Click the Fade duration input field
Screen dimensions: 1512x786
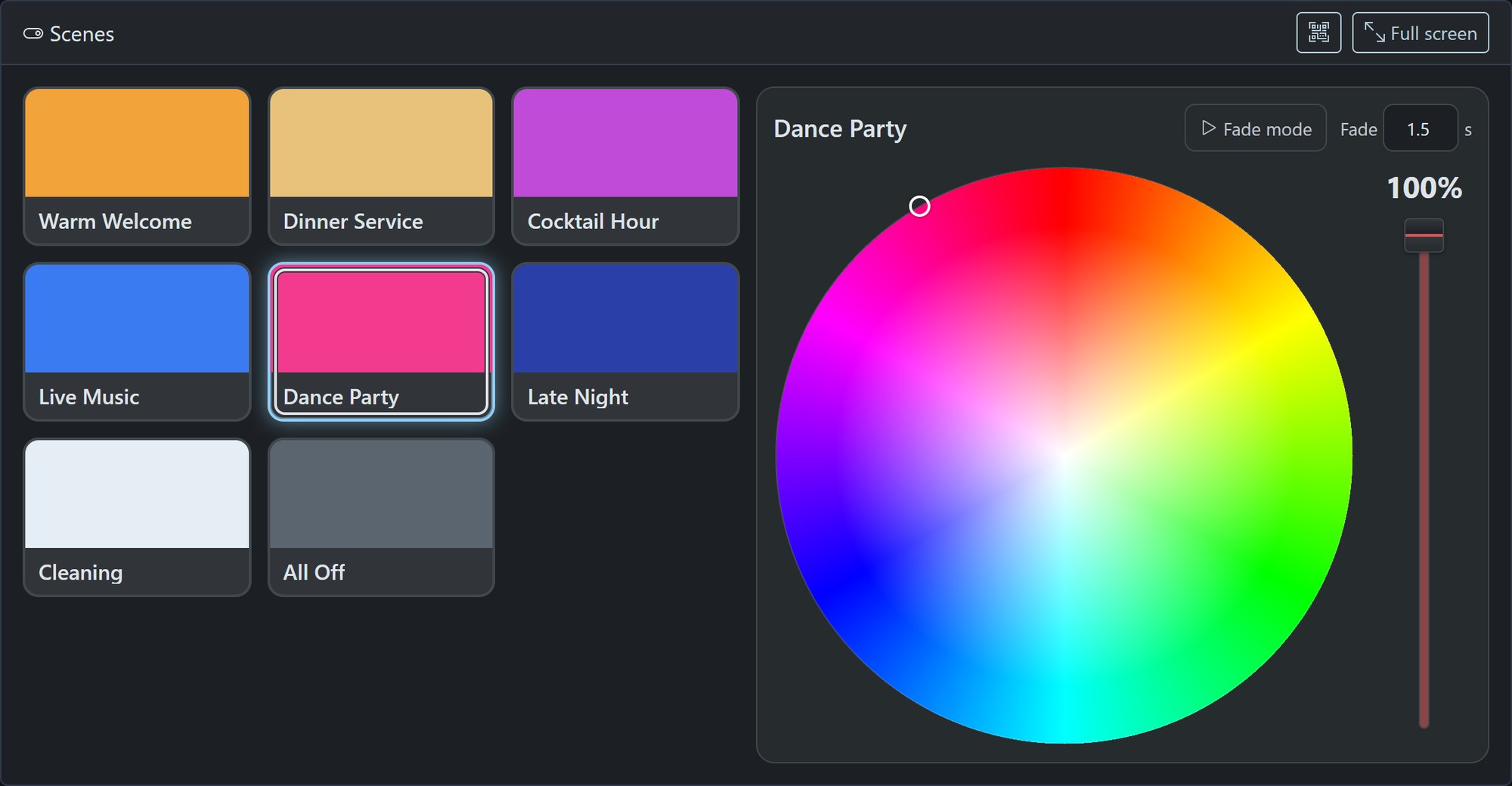(1420, 128)
